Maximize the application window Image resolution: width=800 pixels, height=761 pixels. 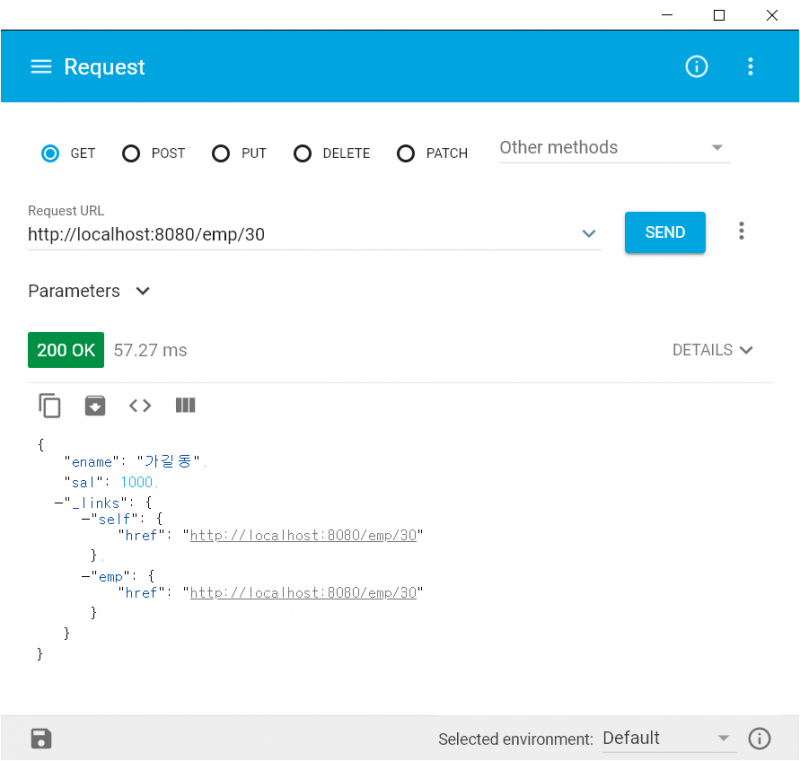(x=719, y=15)
